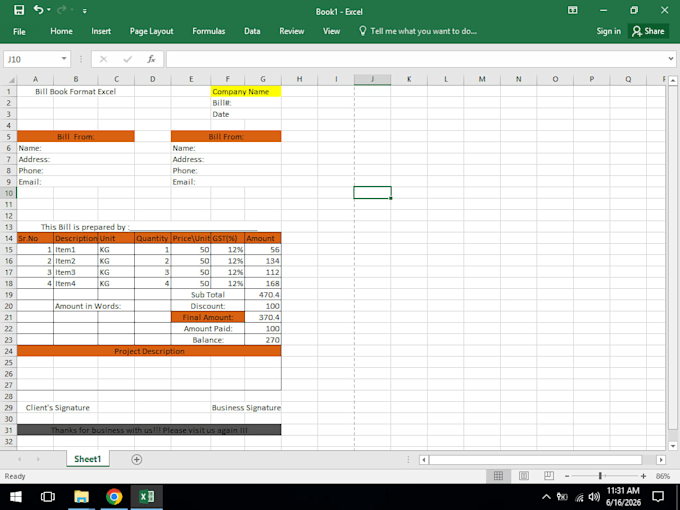Select the row 14 header
The height and width of the screenshot is (510, 680).
(8, 238)
